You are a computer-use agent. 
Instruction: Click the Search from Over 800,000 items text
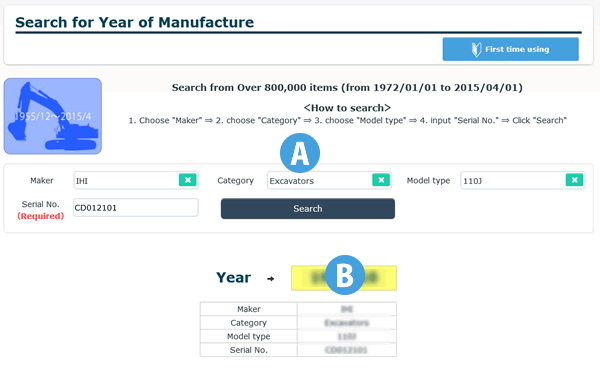click(x=347, y=88)
